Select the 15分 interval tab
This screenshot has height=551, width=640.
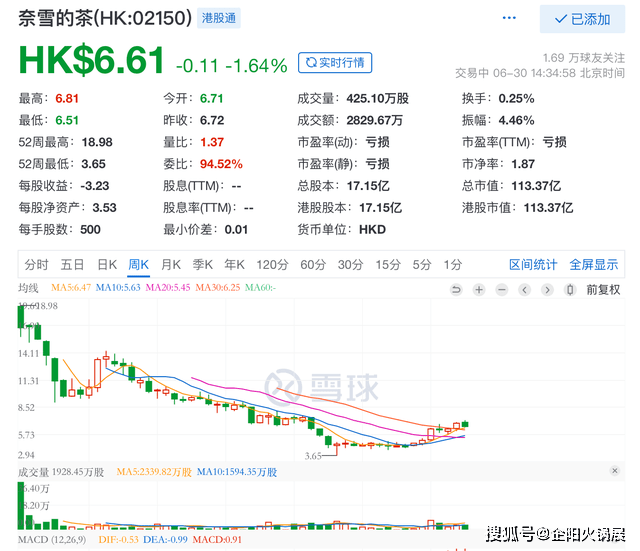388,264
